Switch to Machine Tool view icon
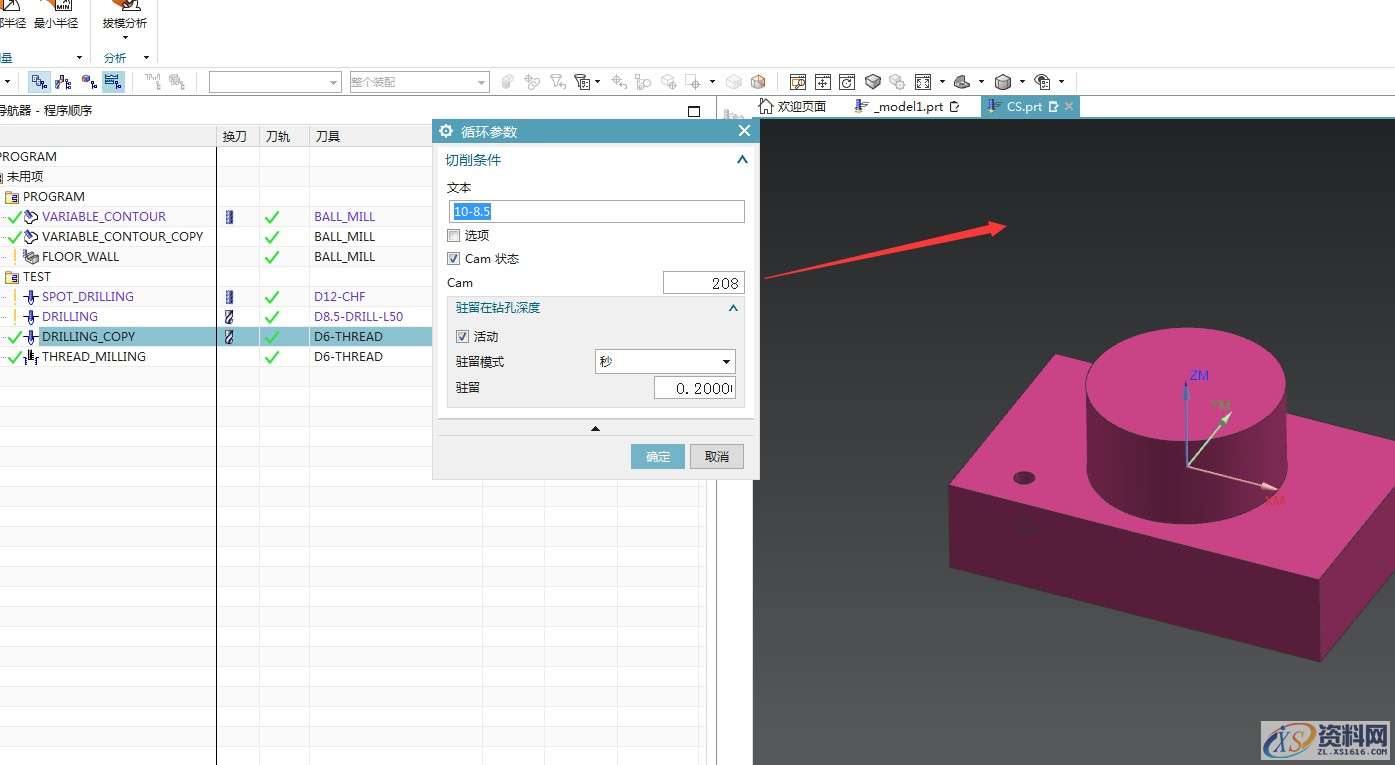 tap(64, 82)
